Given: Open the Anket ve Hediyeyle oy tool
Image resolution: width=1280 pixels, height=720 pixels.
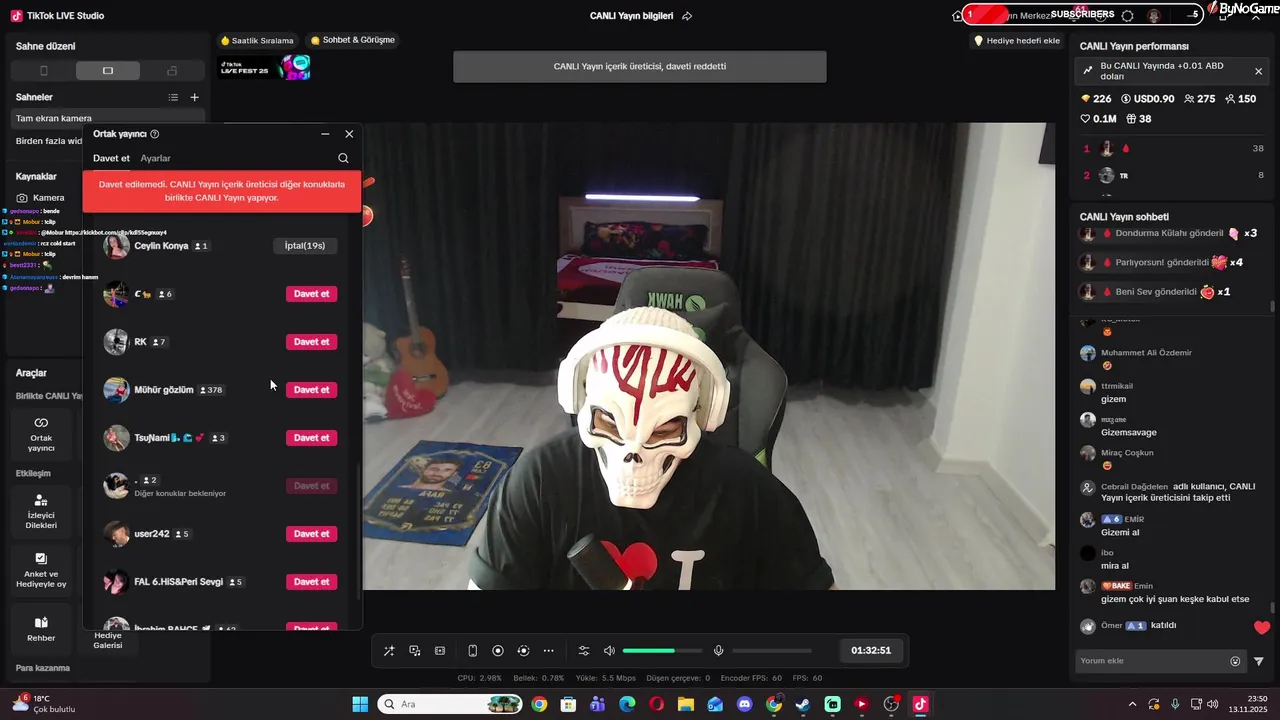Looking at the screenshot, I should [41, 570].
